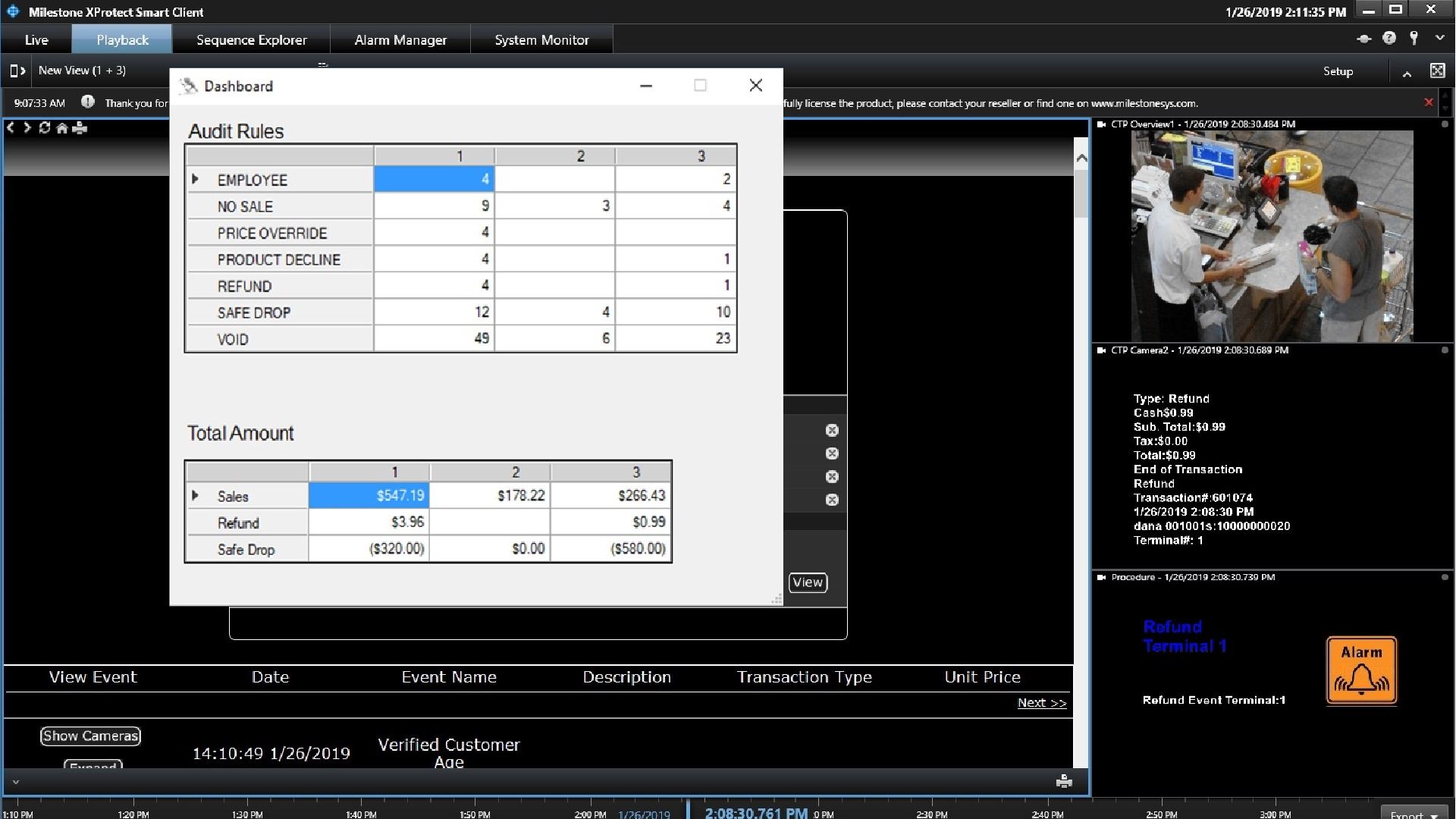Image resolution: width=1456 pixels, height=819 pixels.
Task: Toggle full screen mode icon
Action: (x=1437, y=71)
